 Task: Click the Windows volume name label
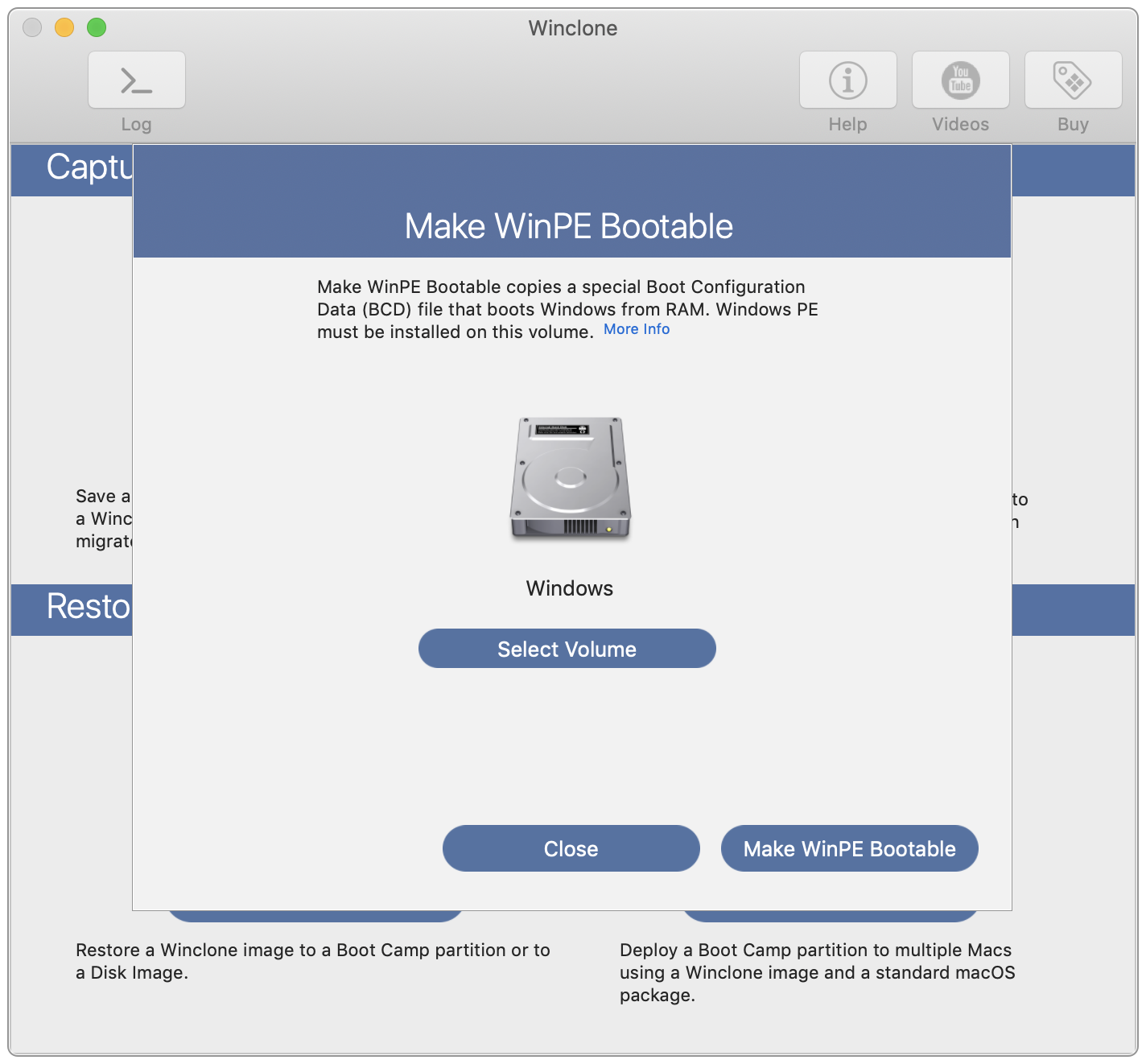coord(570,588)
